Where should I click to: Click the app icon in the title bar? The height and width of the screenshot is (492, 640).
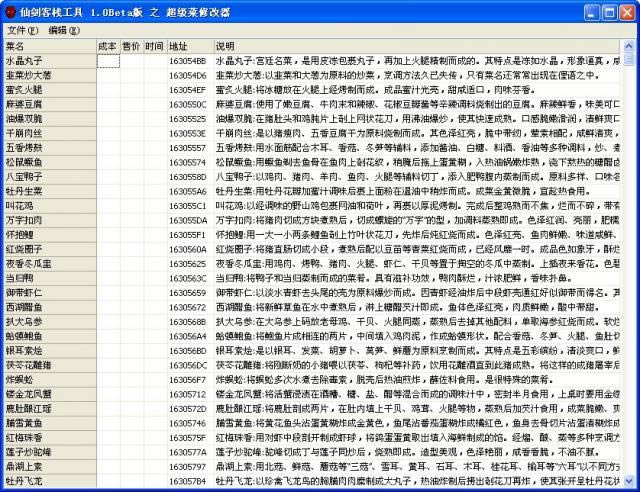[x=11, y=10]
